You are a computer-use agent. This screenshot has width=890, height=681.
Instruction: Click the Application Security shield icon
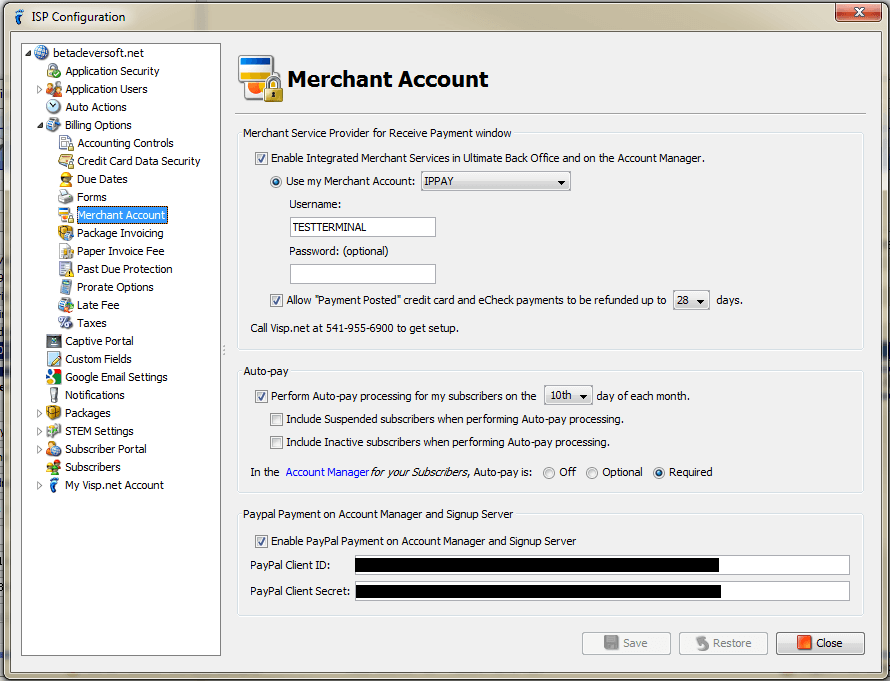tap(53, 71)
